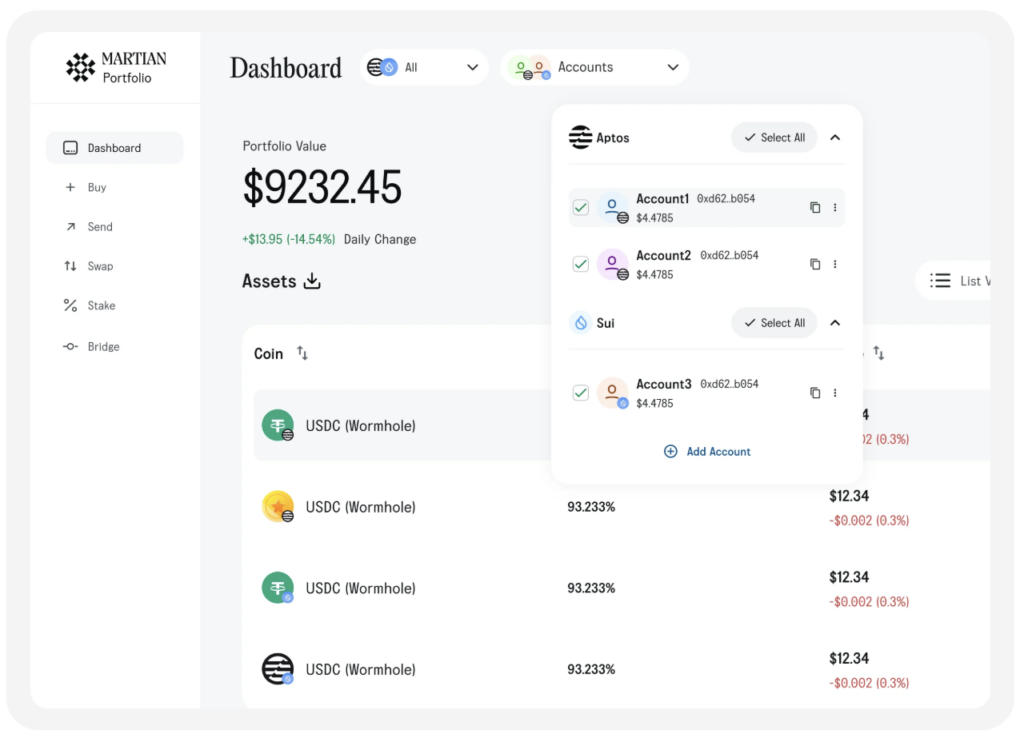Collapse the Aptos accounts section
Viewport: 1024px width, 742px height.
[x=835, y=138]
